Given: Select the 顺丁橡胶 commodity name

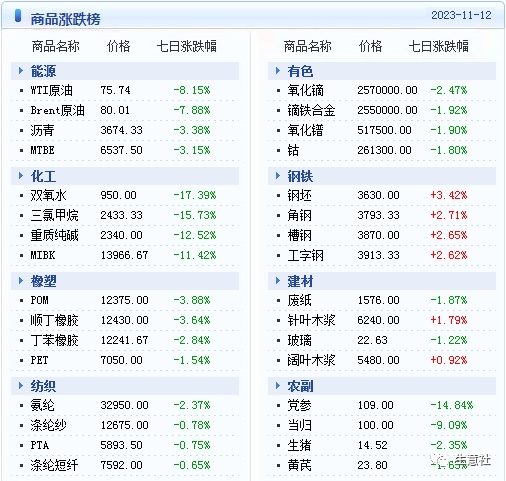Looking at the screenshot, I should click(54, 320).
